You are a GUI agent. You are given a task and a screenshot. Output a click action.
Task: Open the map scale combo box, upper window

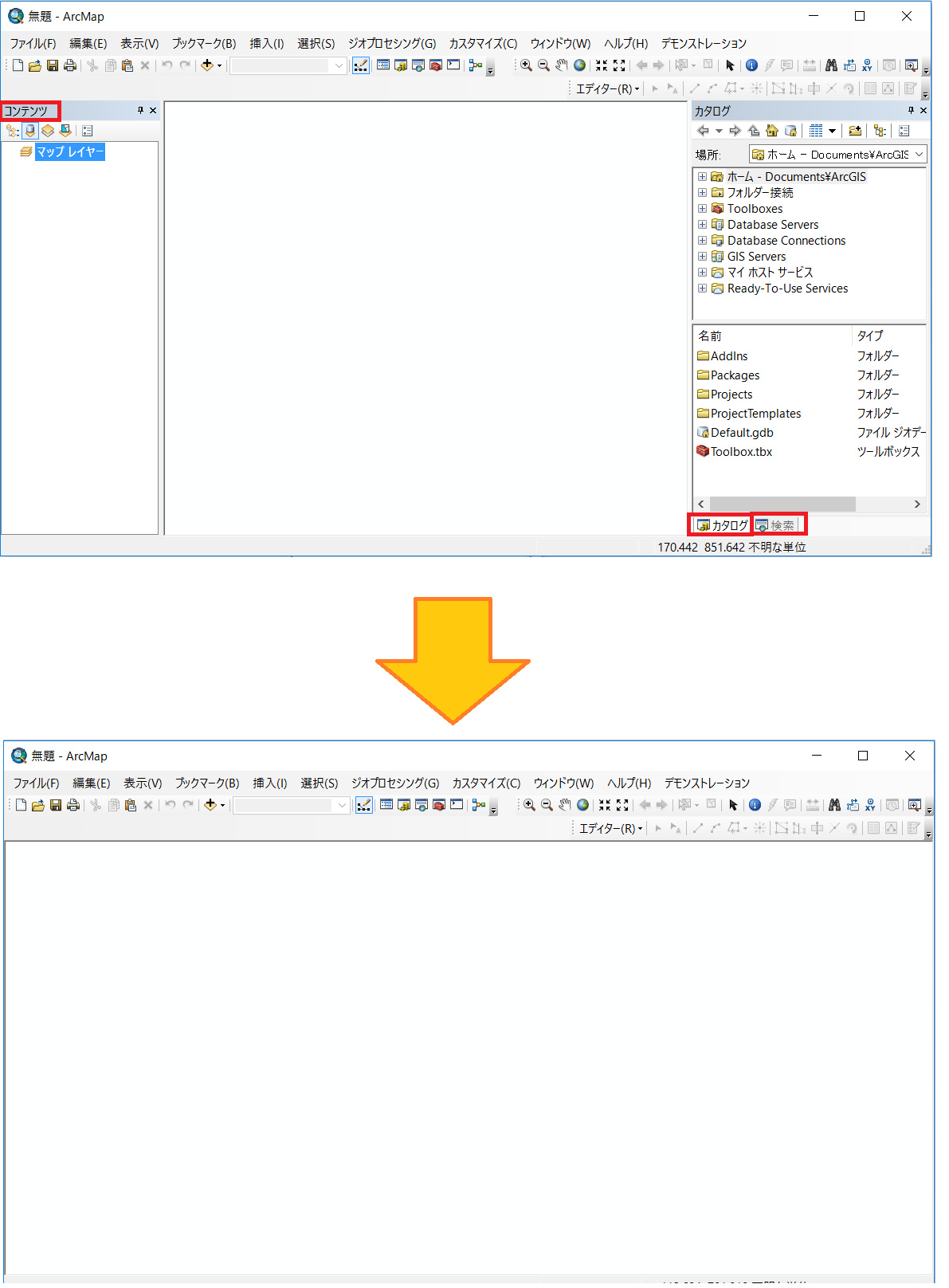click(x=288, y=65)
